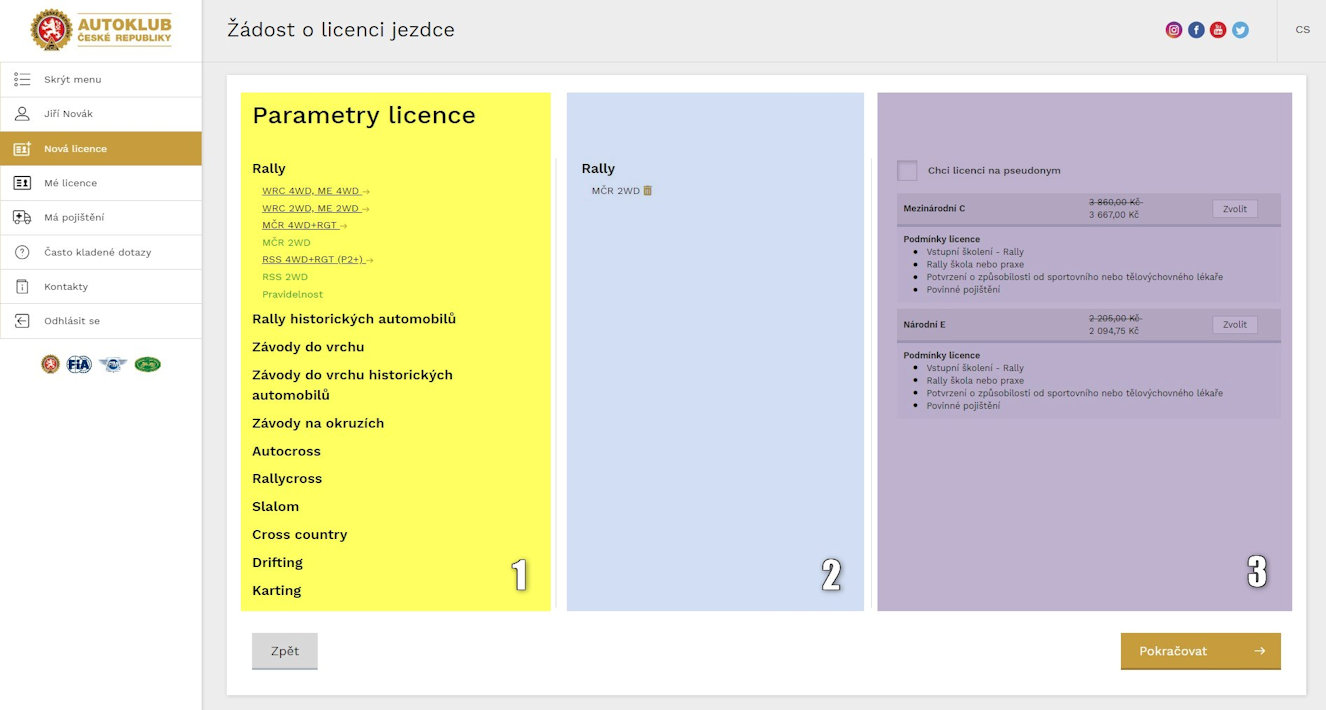Expand the Cross country category
1326x710 pixels.
pos(299,534)
